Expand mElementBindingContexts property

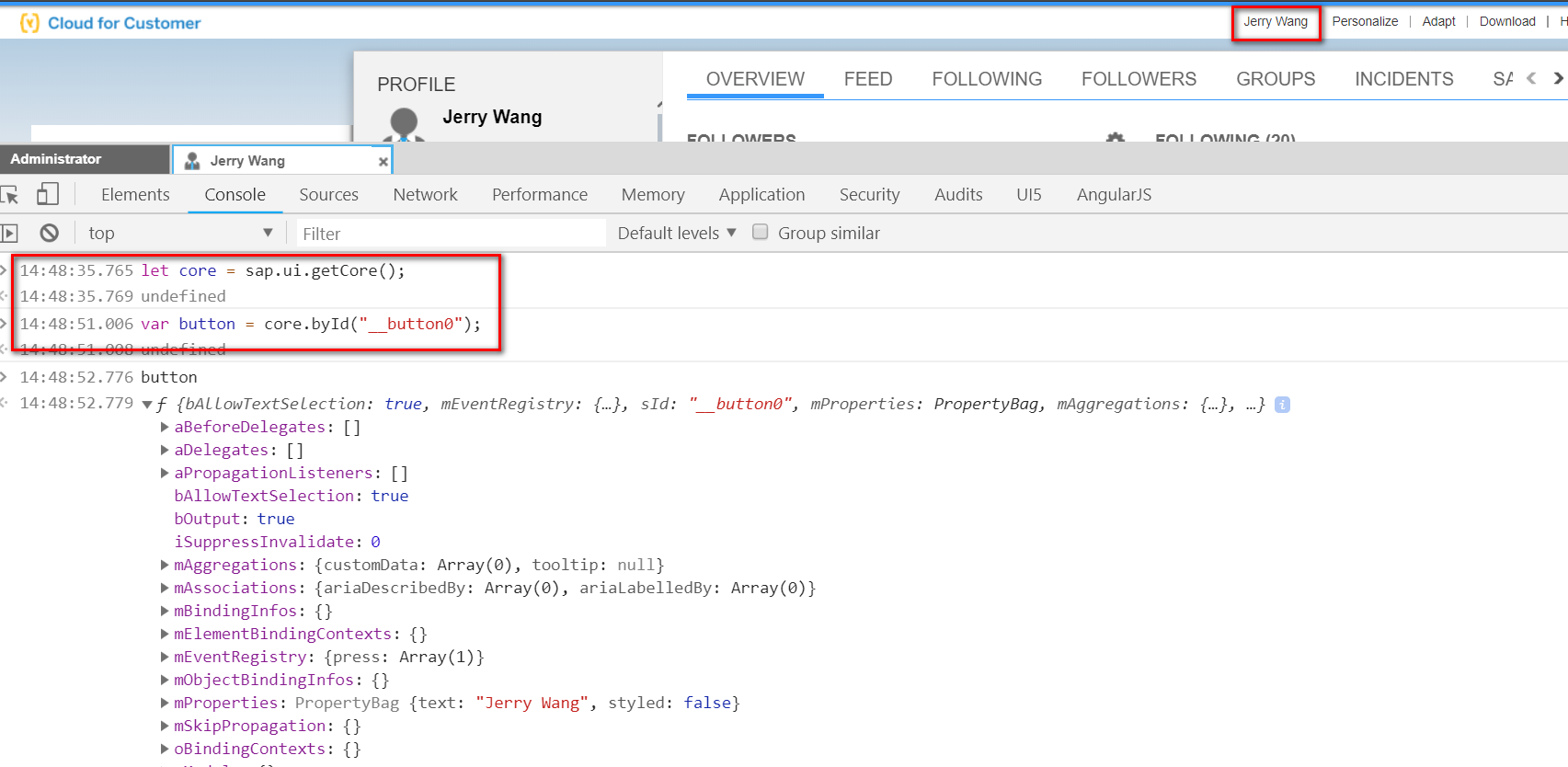point(165,634)
